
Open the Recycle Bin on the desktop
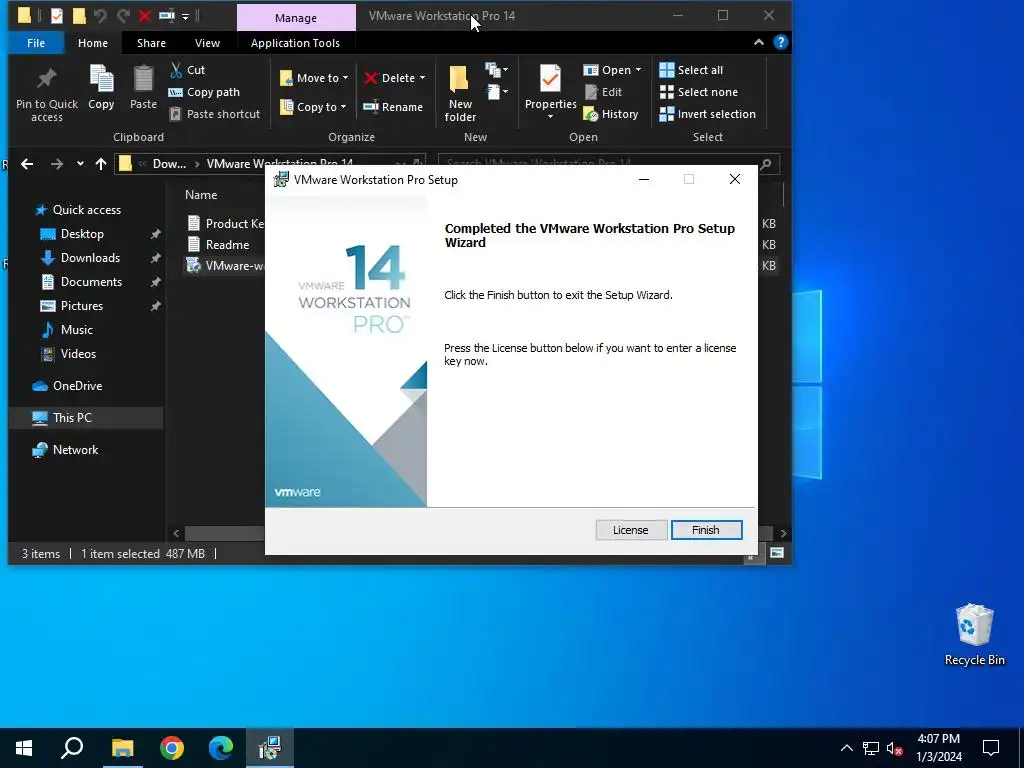click(x=974, y=635)
